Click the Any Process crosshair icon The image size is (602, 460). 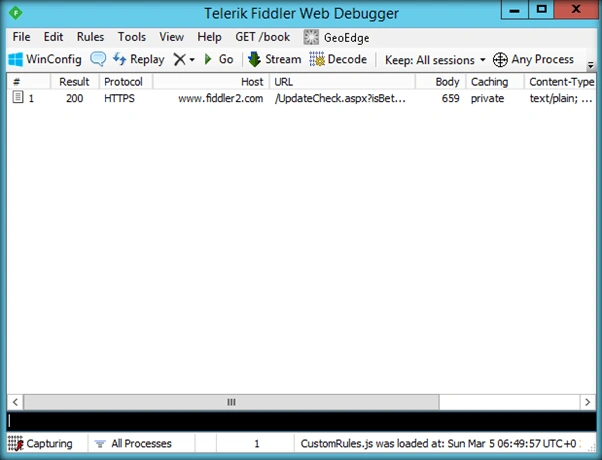click(500, 60)
